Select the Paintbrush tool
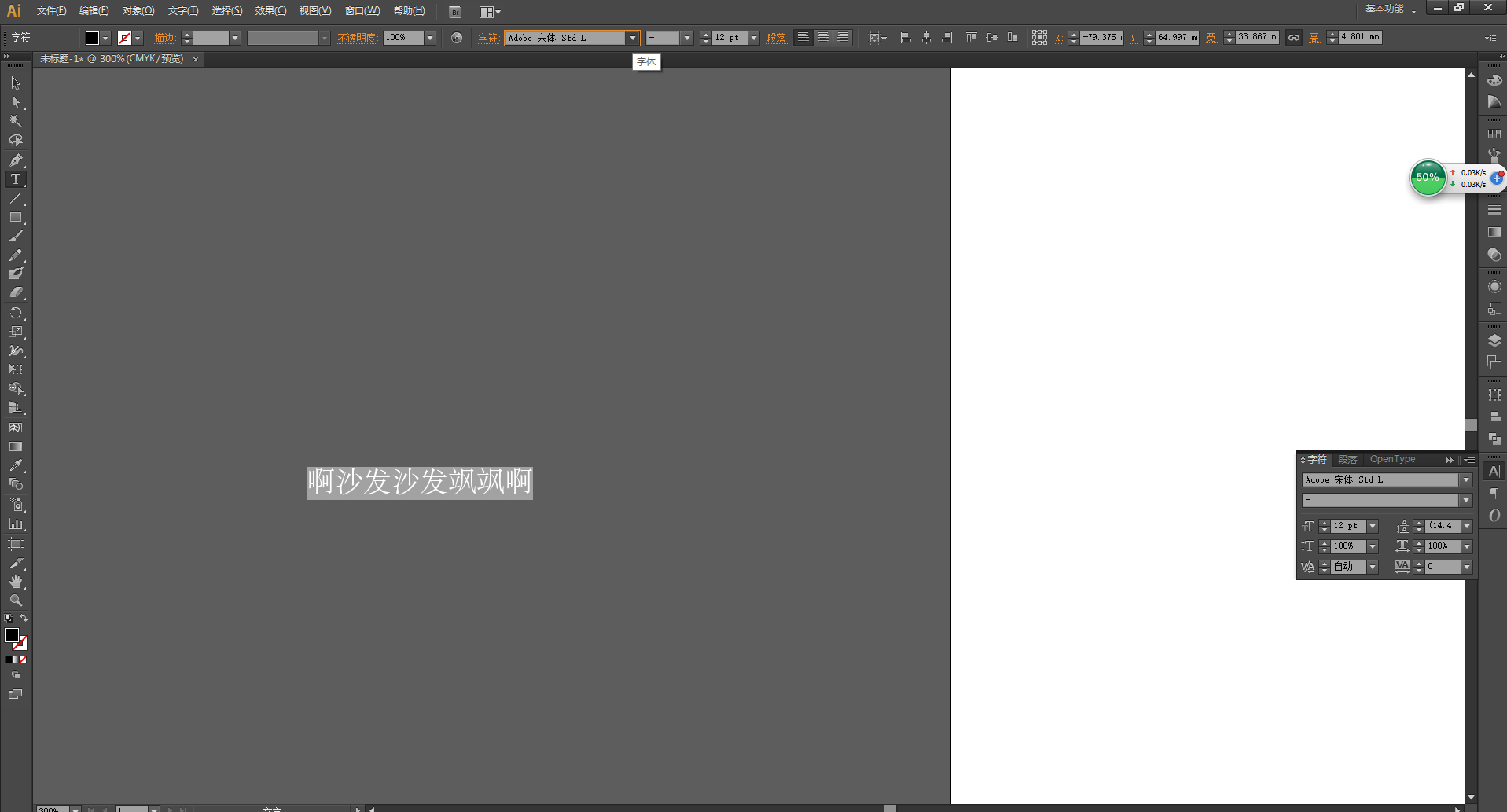The height and width of the screenshot is (812, 1507). [x=16, y=236]
